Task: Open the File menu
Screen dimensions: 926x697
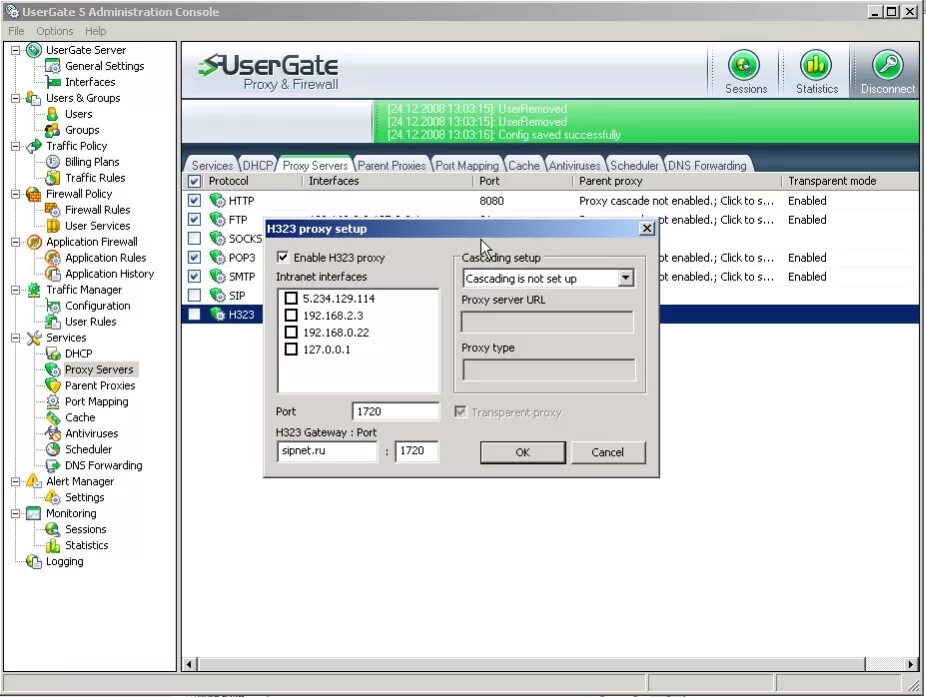Action: 16,31
